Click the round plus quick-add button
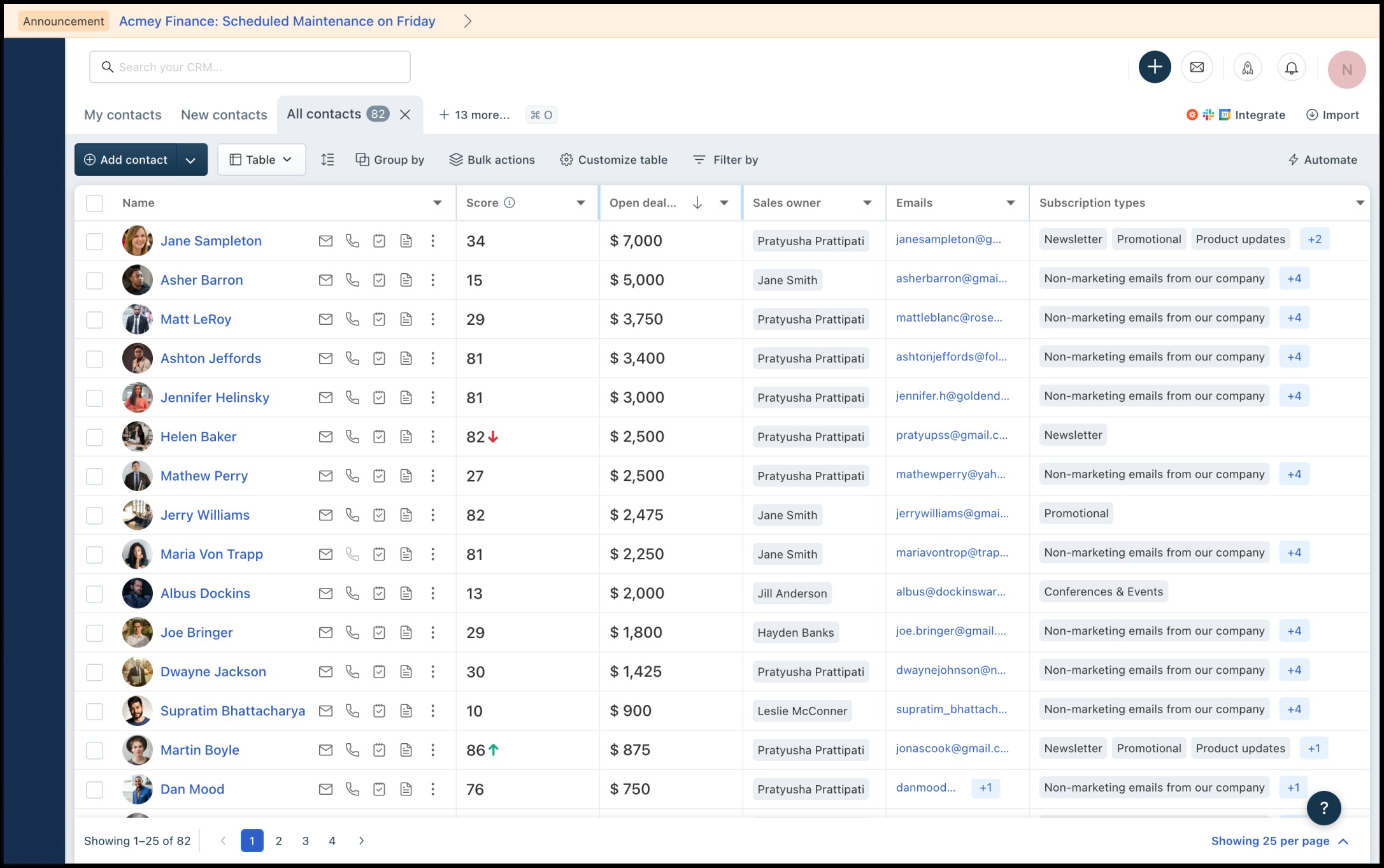Image resolution: width=1384 pixels, height=868 pixels. [1154, 67]
